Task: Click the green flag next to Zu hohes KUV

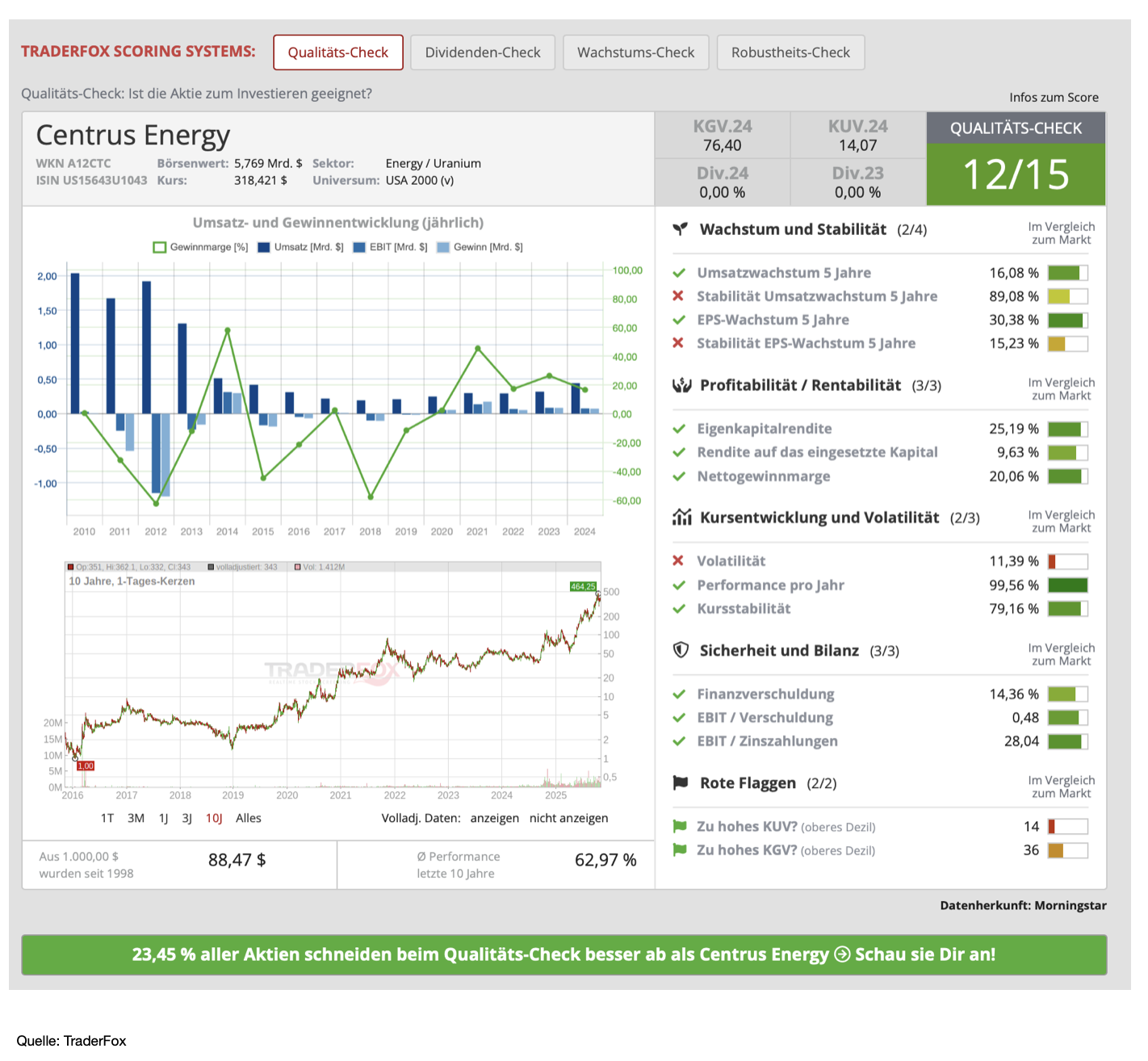Action: (680, 826)
